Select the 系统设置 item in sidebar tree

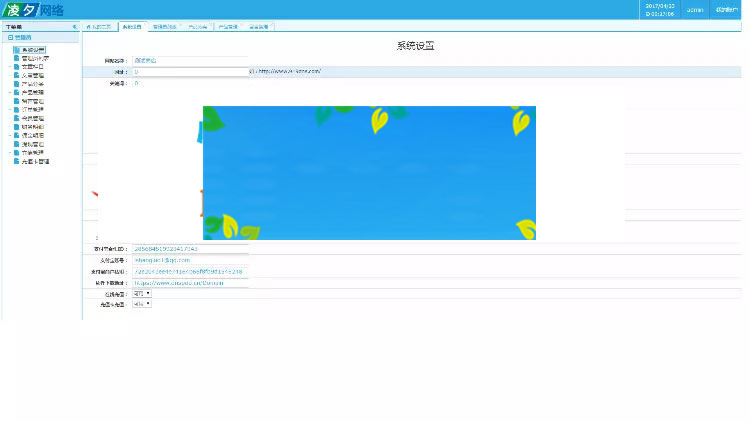point(33,49)
